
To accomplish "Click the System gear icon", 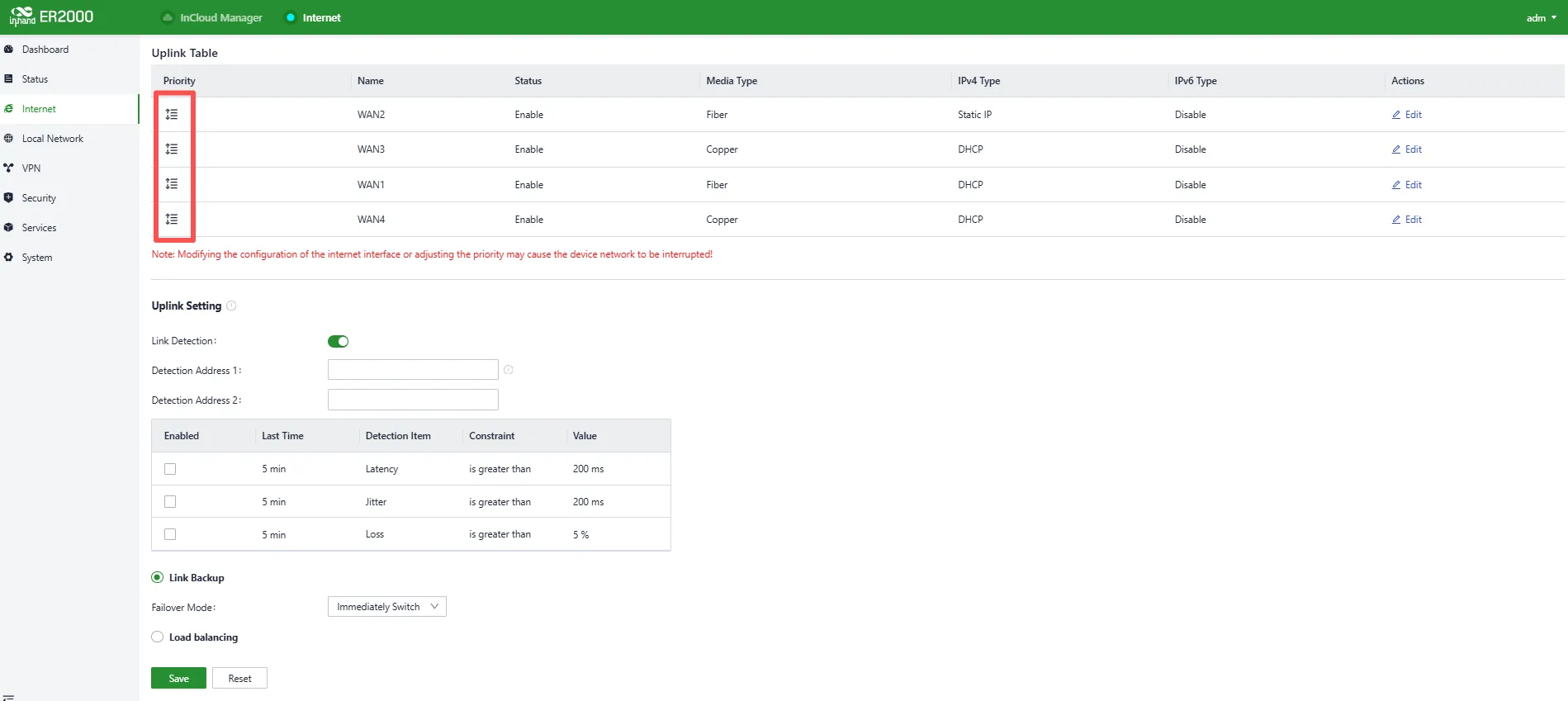I will tap(8, 258).
